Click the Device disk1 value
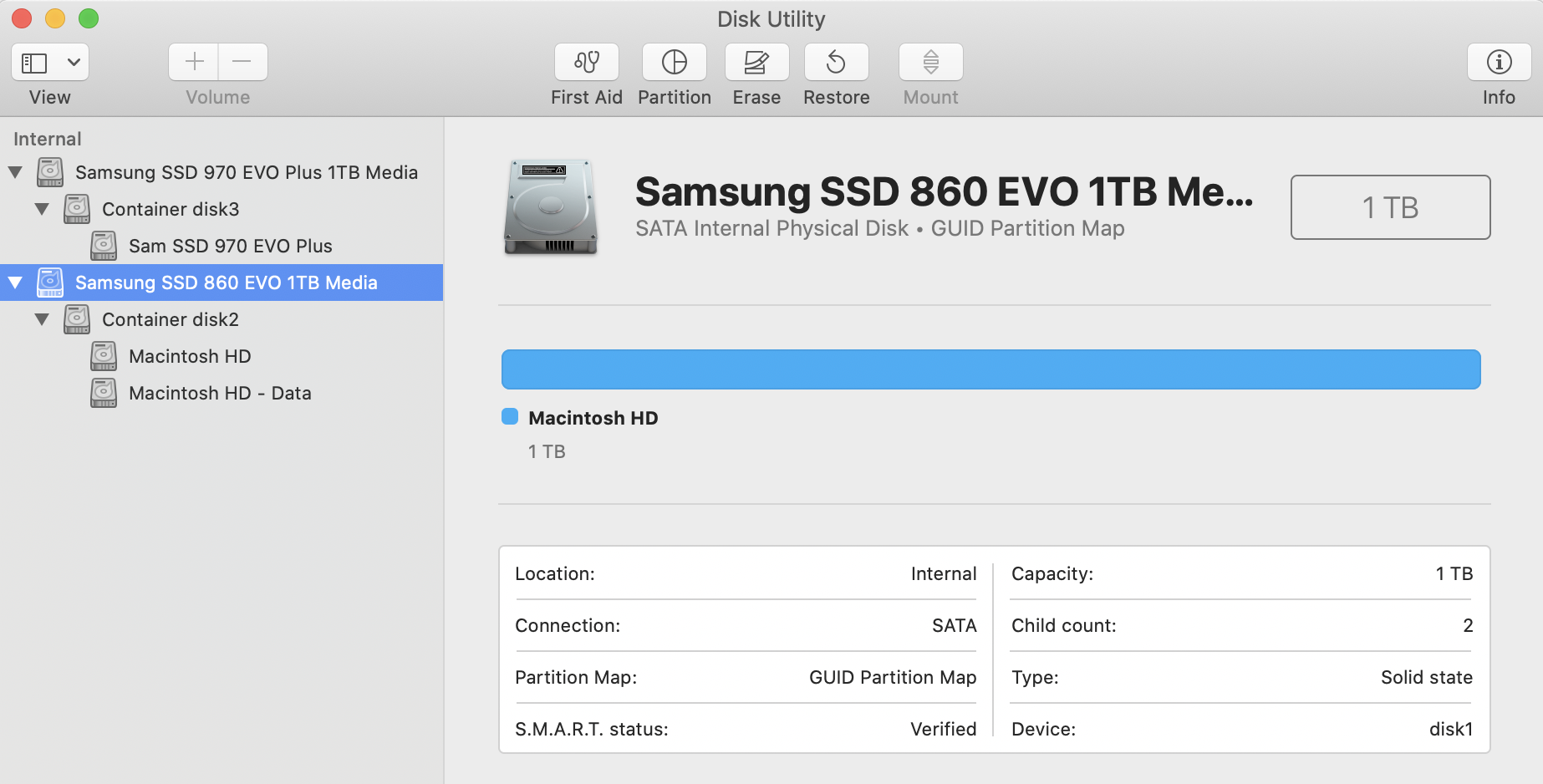The width and height of the screenshot is (1543, 784). click(1451, 729)
